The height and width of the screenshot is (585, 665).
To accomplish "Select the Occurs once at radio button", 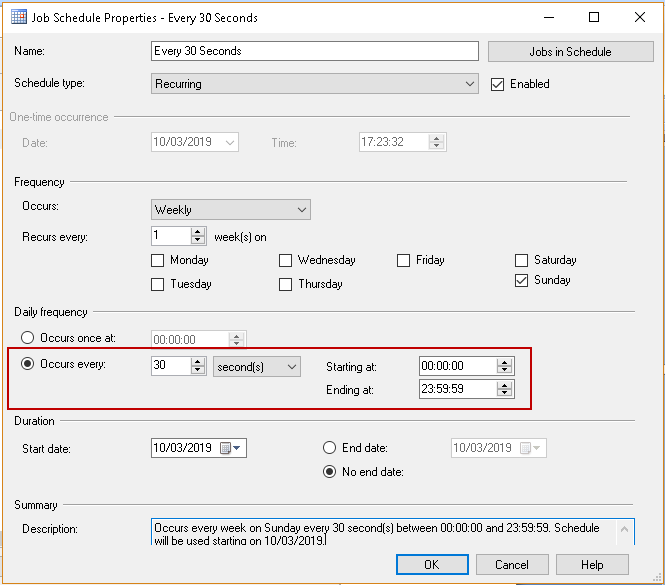I will point(28,339).
